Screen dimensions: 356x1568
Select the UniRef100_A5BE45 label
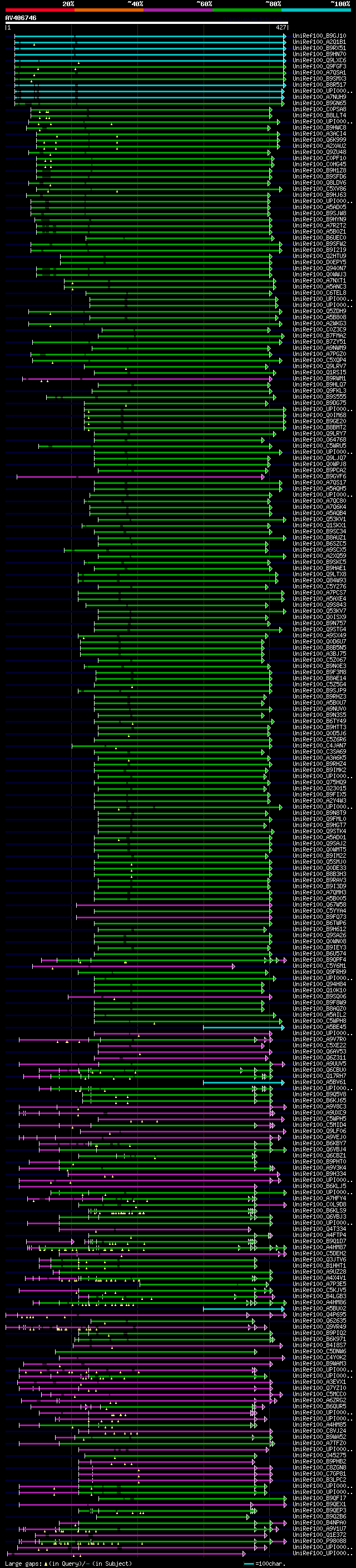[319, 1027]
